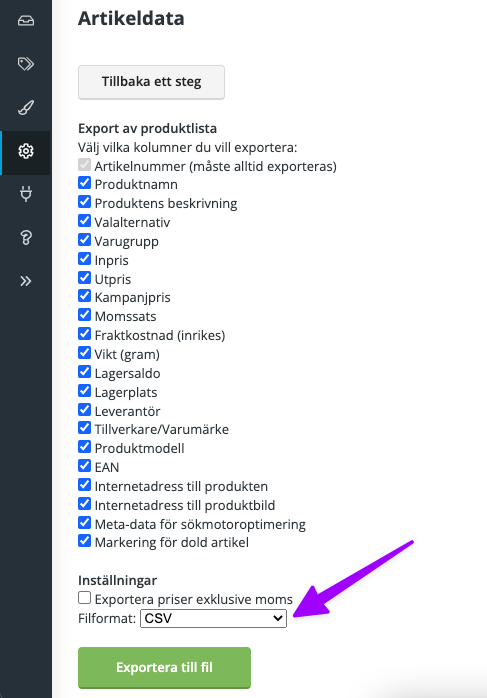Viewport: 487px width, 698px height.
Task: Expand sidebar with double chevron icon
Action: [26, 281]
